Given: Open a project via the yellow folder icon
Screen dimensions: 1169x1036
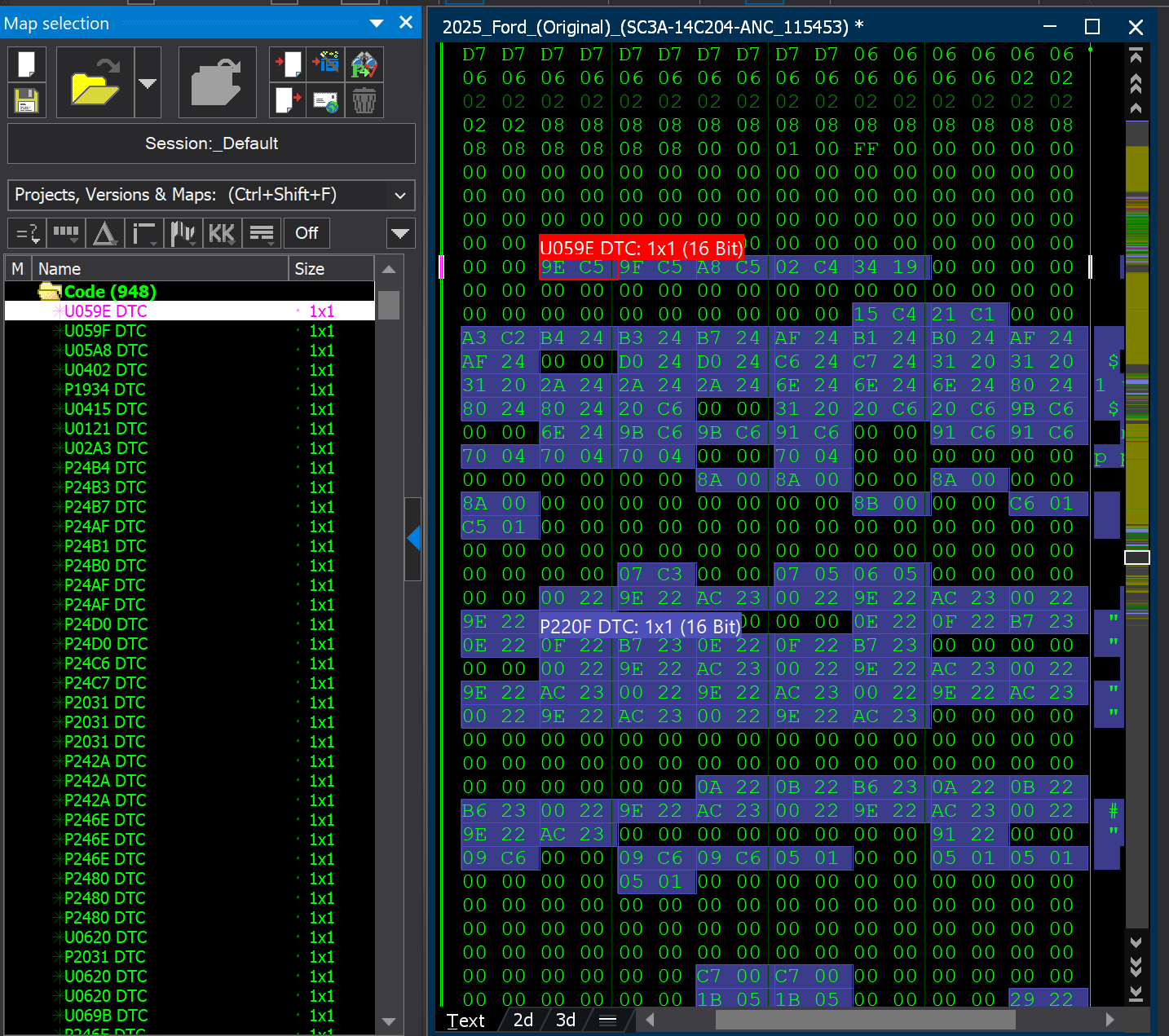Looking at the screenshot, I should (x=92, y=82).
